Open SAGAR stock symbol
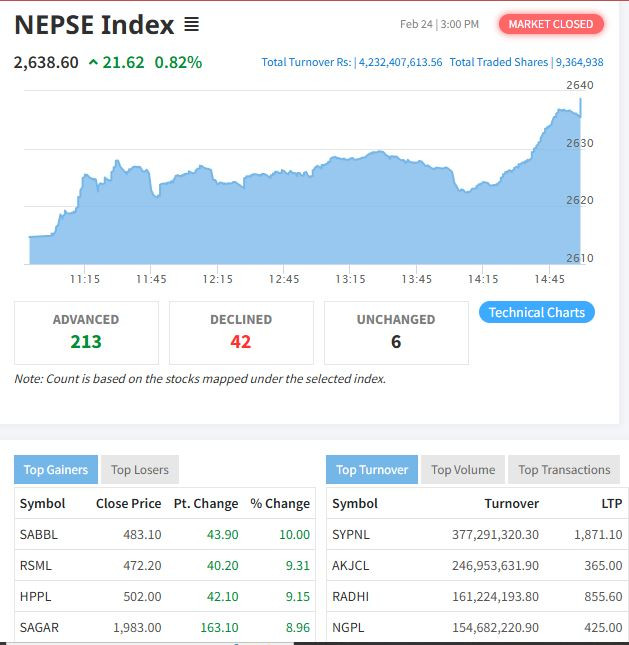Screen dimensions: 629x645 [39, 627]
